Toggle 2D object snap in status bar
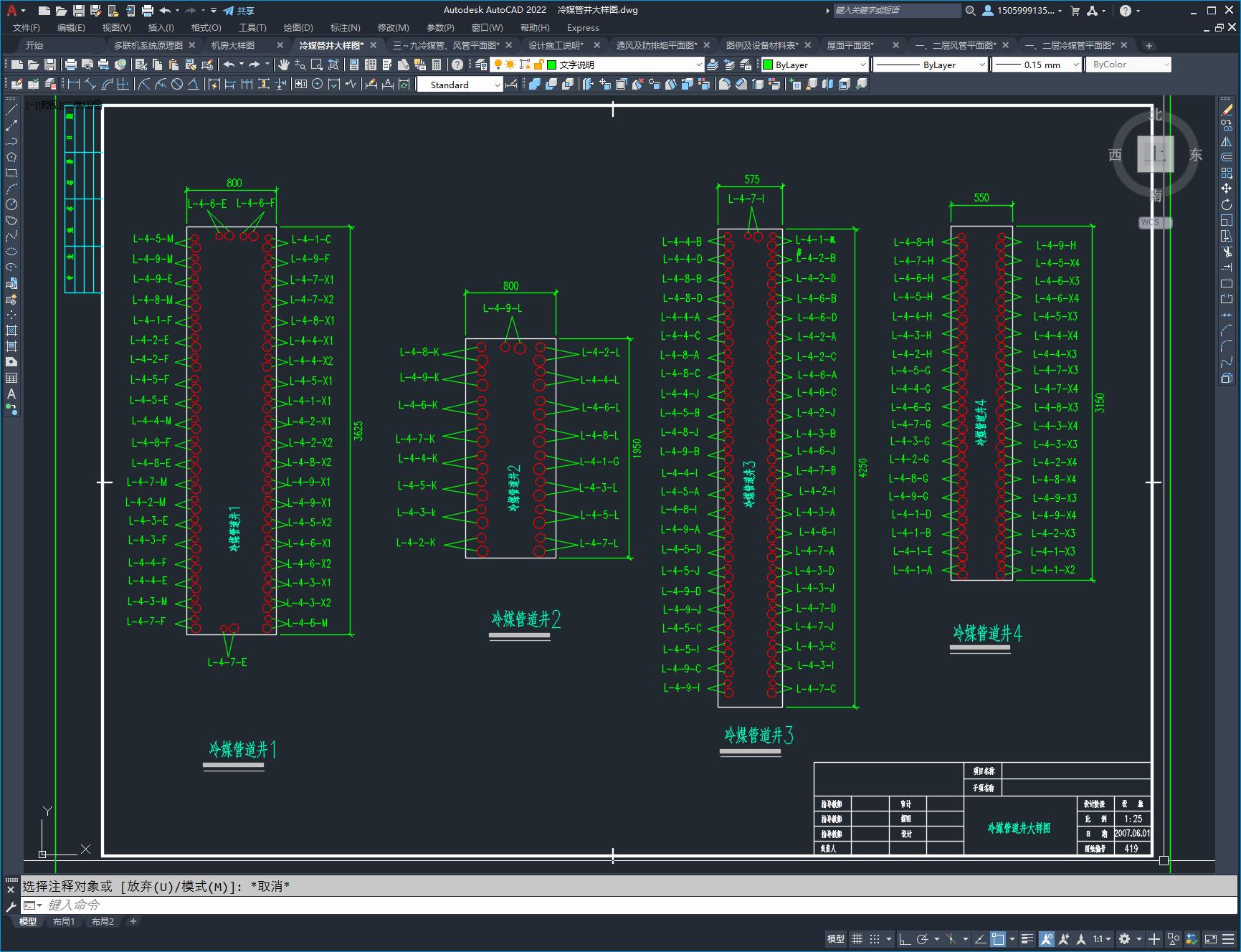 tap(997, 938)
